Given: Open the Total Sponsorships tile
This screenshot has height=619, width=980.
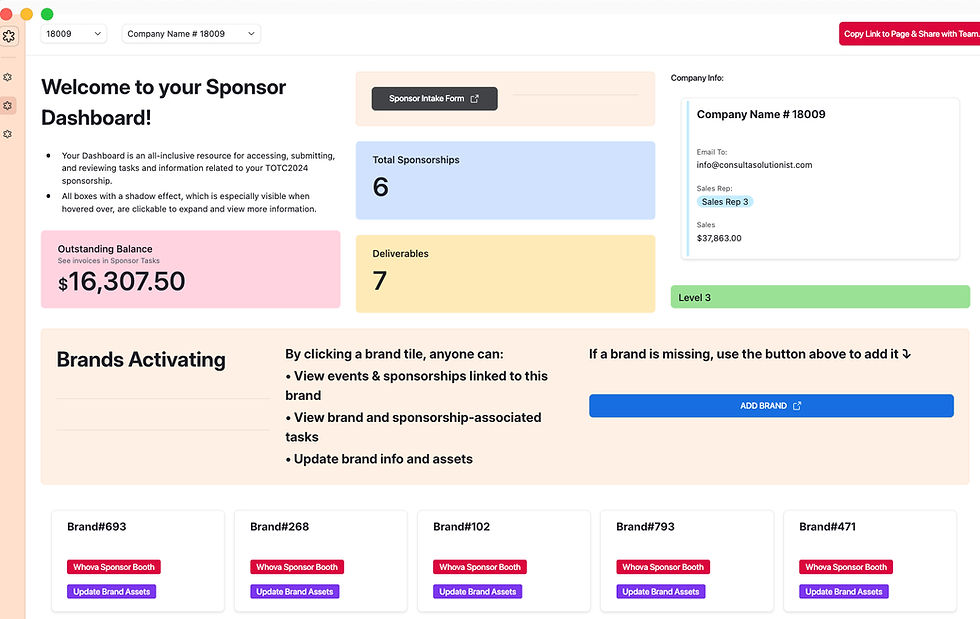Looking at the screenshot, I should tap(505, 180).
